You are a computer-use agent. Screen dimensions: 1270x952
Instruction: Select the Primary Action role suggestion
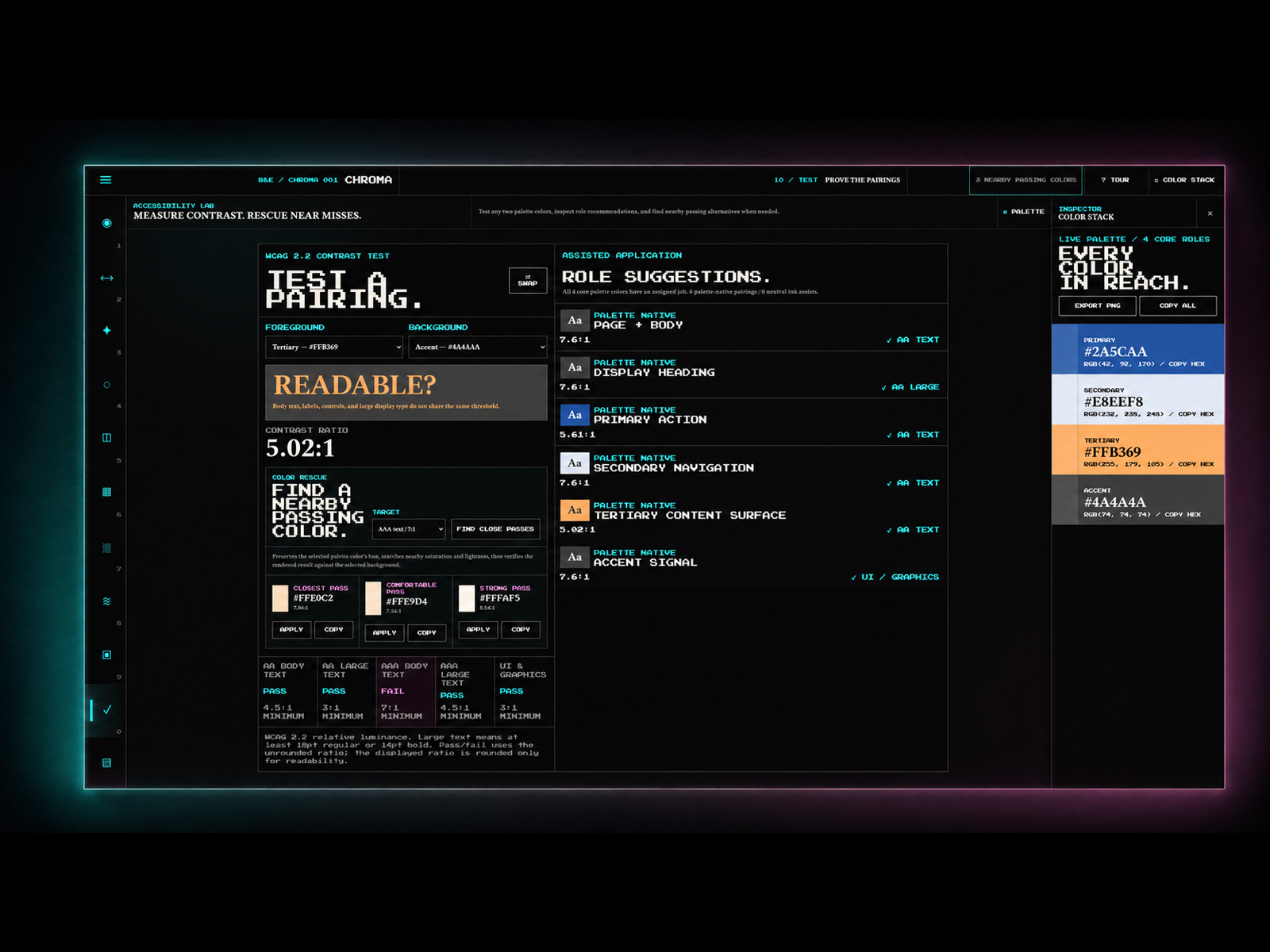tap(751, 422)
